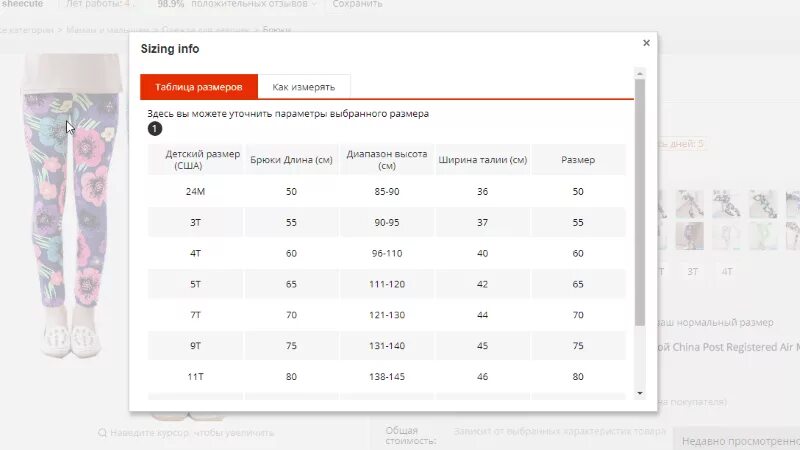Screen dimensions: 800x450
Task: Click the 7T size cell
Action: (x=195, y=315)
